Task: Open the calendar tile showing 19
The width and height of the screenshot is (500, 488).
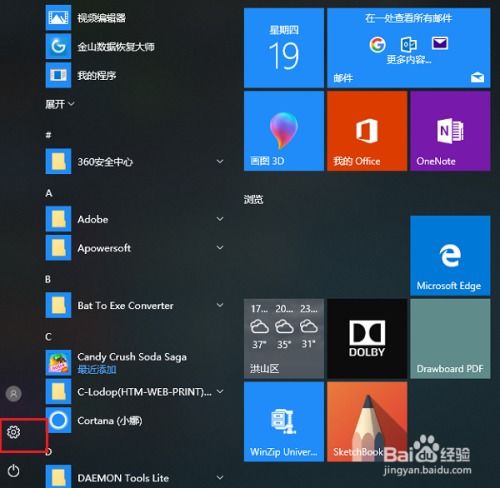Action: coord(284,48)
